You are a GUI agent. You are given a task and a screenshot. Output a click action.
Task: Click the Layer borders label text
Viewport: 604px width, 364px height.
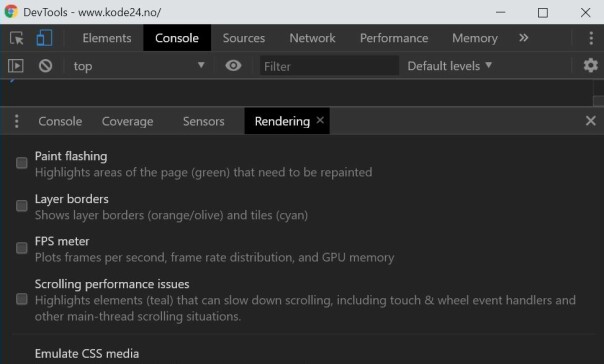(72, 199)
